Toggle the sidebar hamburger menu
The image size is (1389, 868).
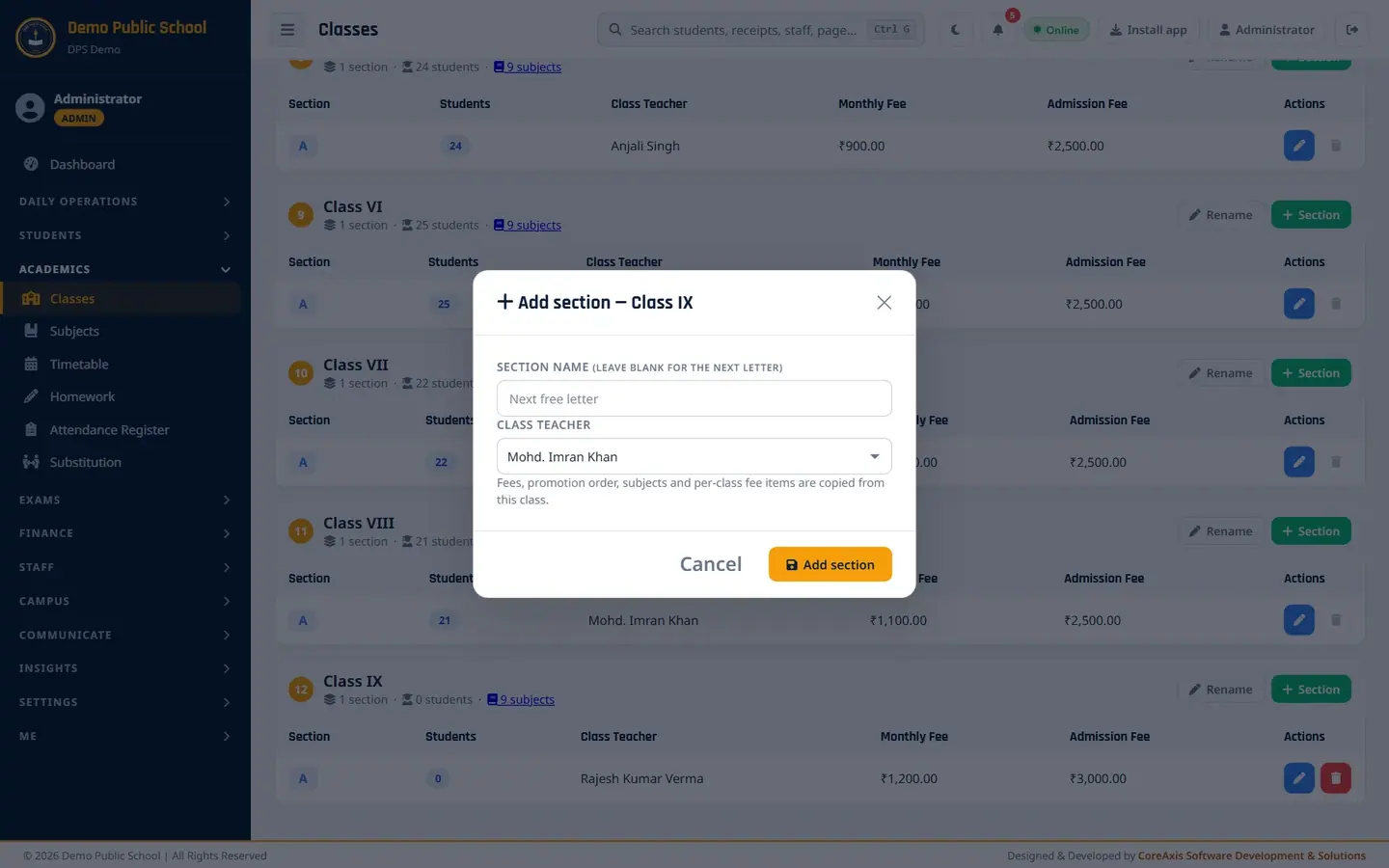(287, 30)
